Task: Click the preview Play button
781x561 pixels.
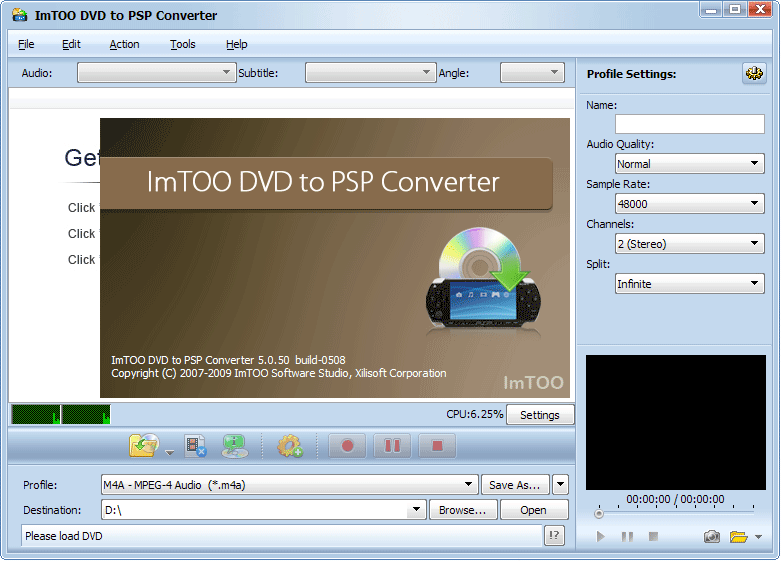Action: point(601,537)
